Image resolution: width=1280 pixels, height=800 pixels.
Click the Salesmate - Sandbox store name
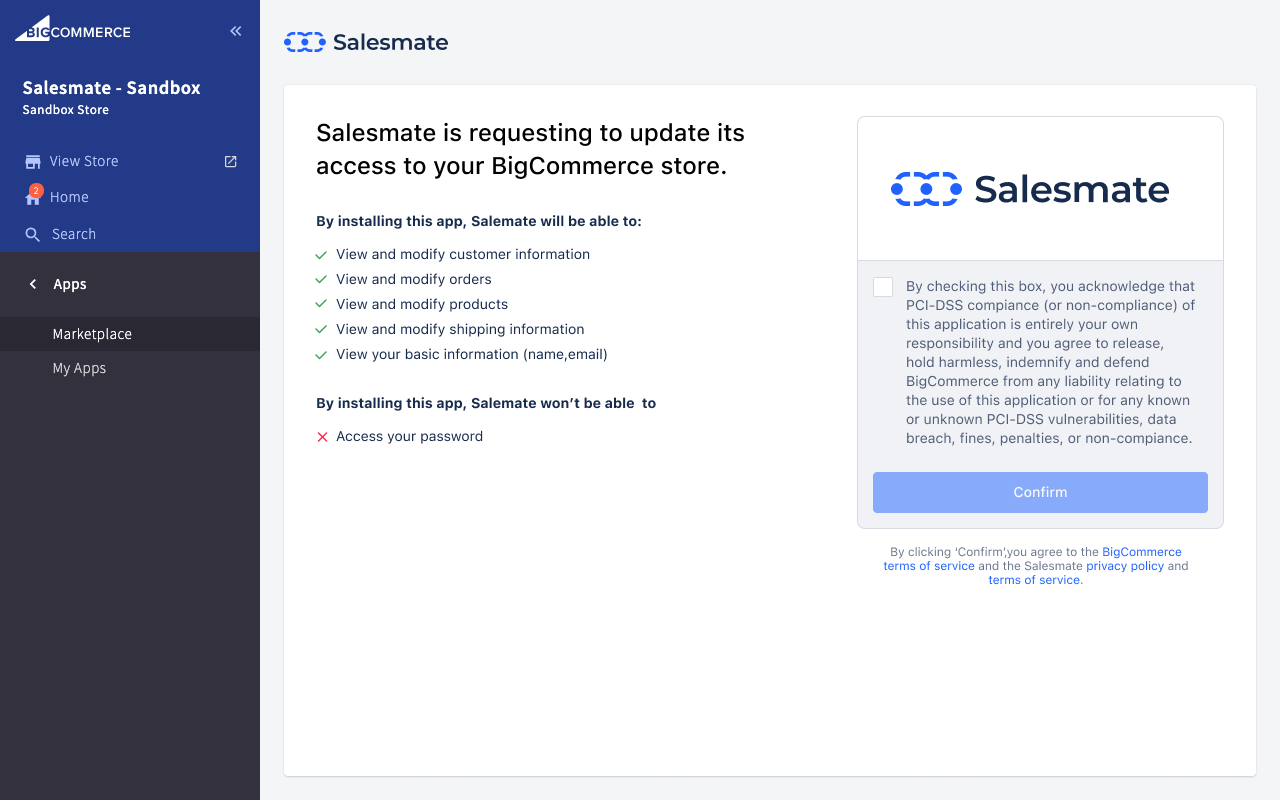tap(111, 88)
